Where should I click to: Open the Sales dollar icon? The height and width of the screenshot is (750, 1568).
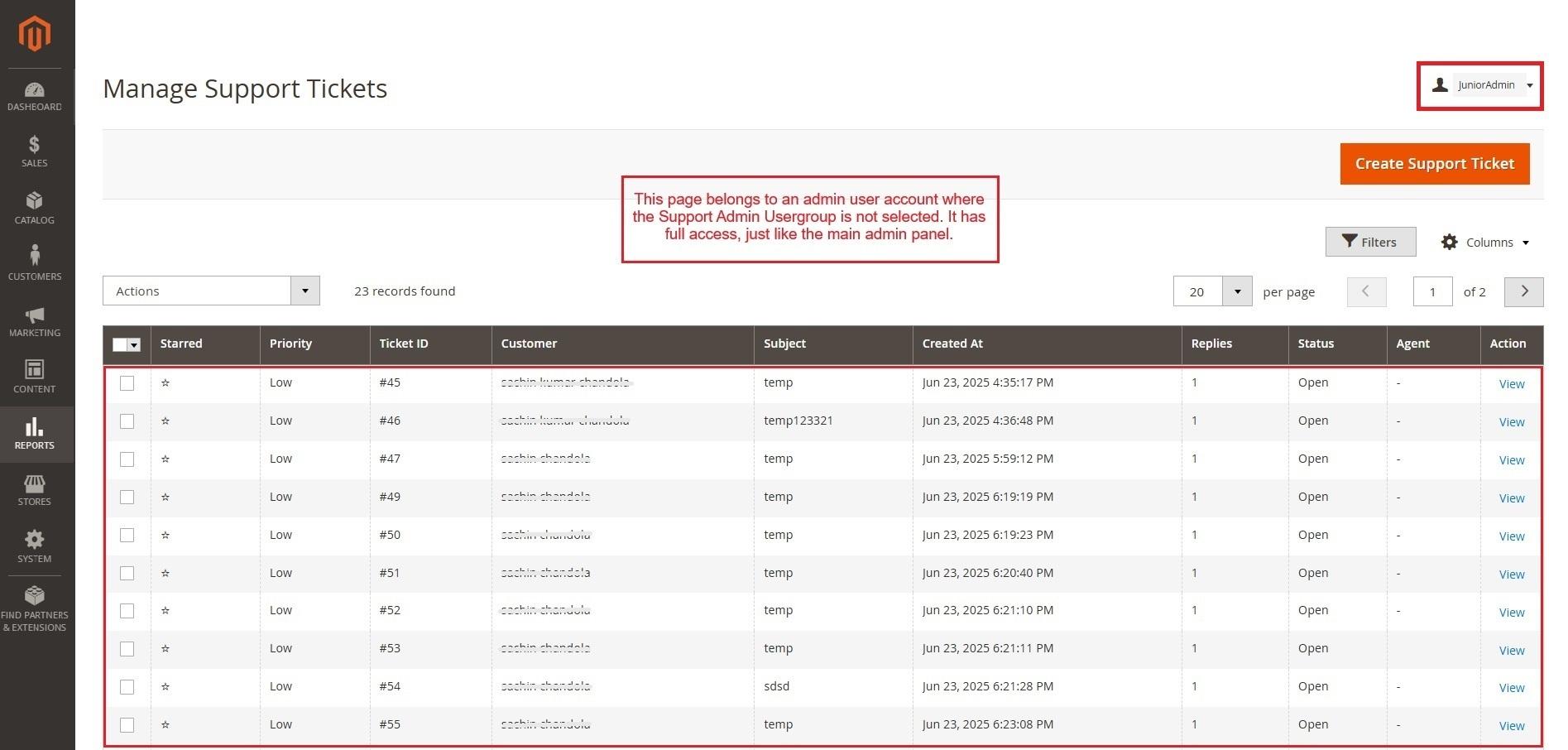pos(34,145)
